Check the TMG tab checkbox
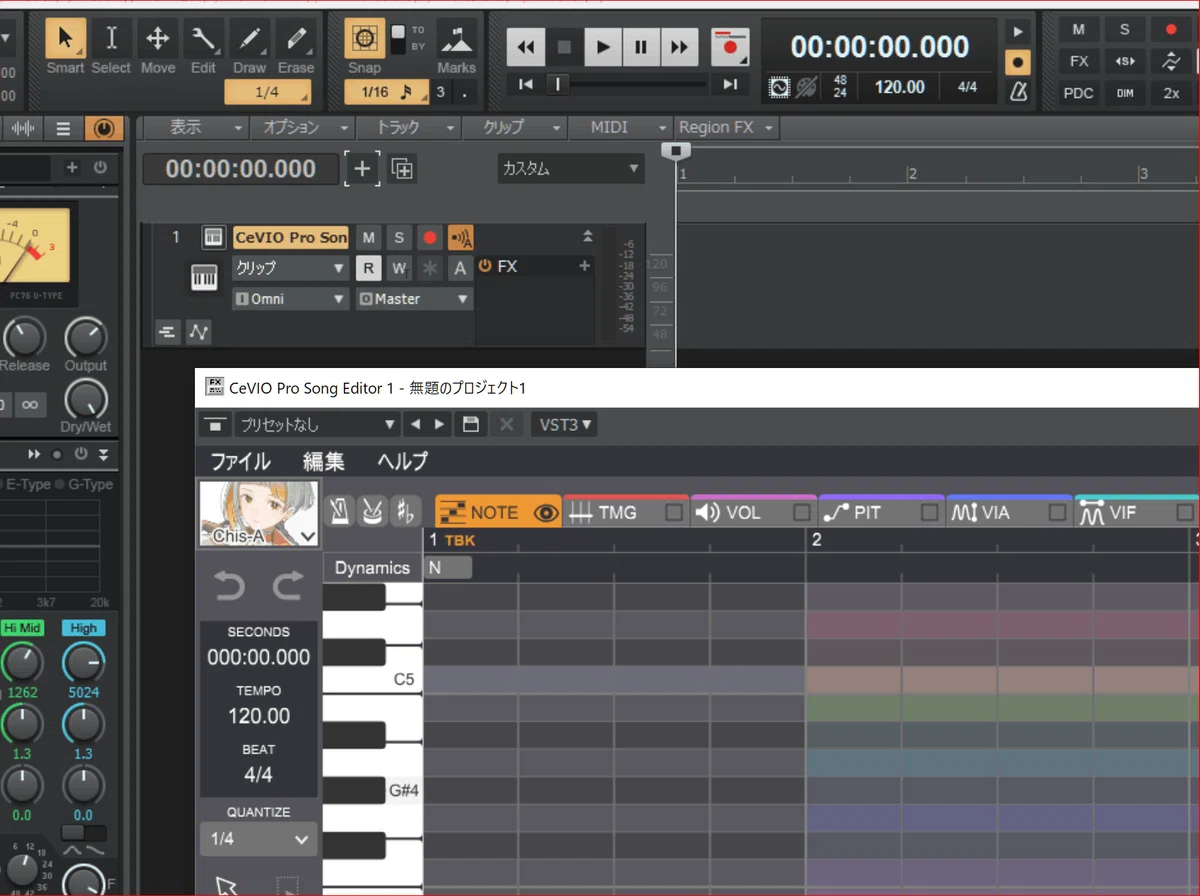Viewport: 1200px width, 896px height. click(x=675, y=513)
